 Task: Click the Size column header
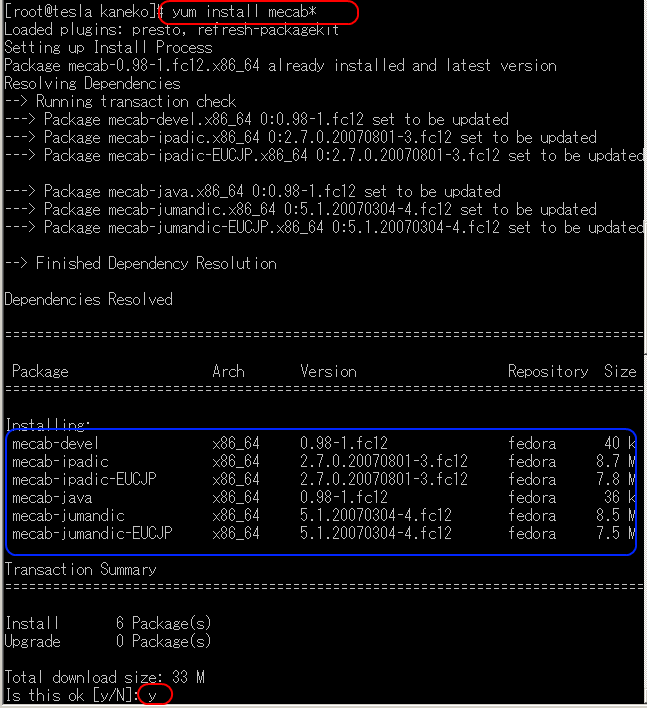(620, 372)
